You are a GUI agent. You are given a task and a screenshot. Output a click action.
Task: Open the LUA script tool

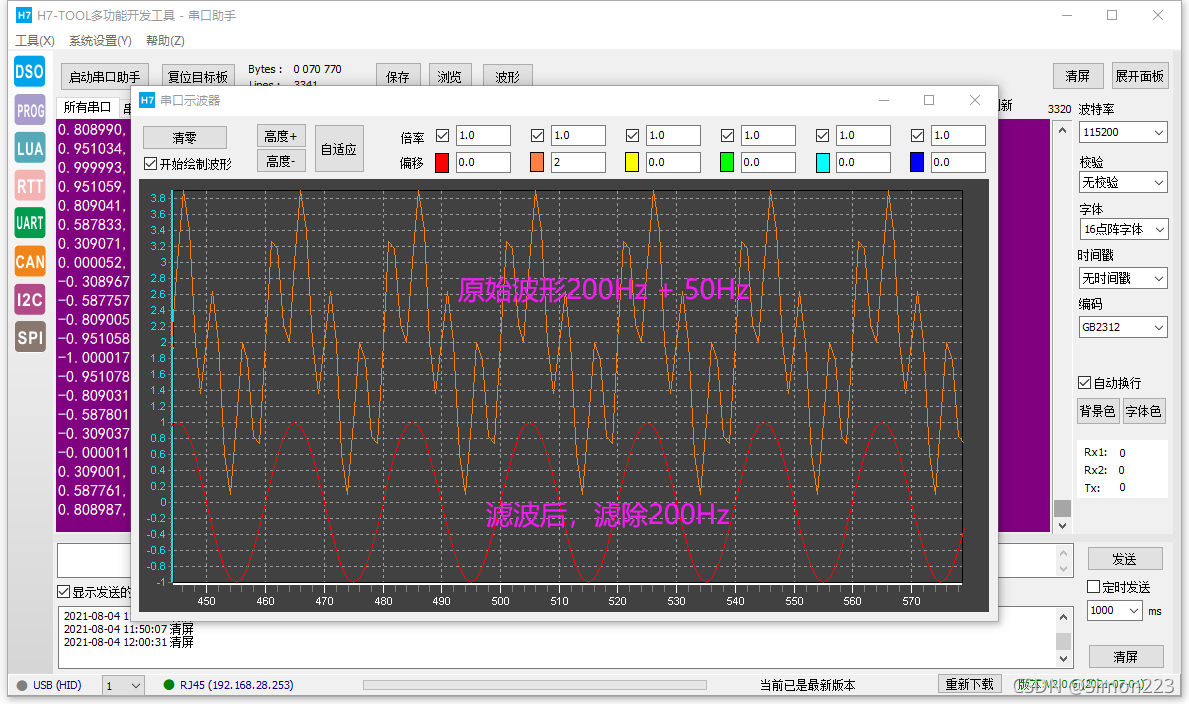30,148
